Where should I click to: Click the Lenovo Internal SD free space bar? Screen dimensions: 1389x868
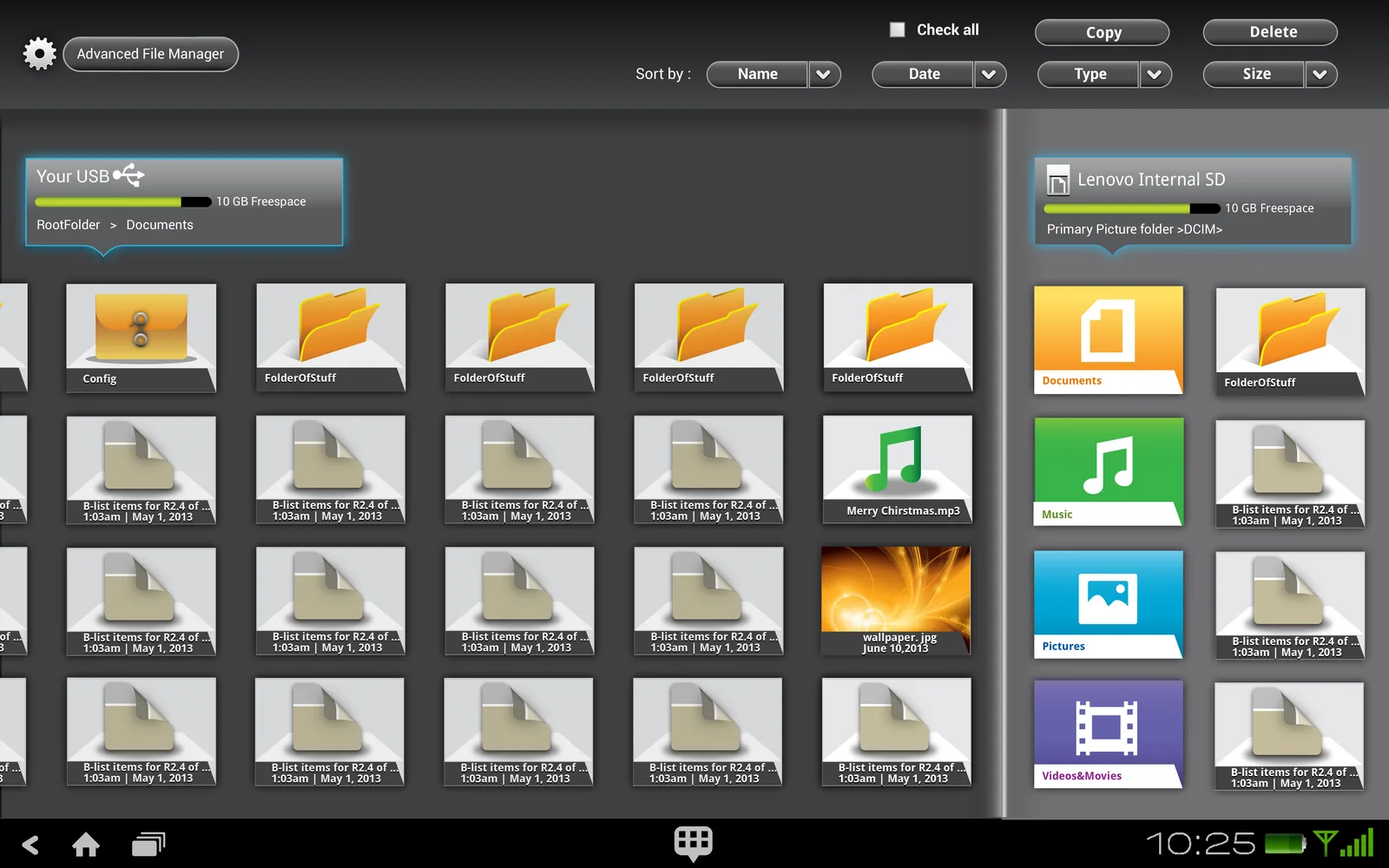pos(1132,209)
